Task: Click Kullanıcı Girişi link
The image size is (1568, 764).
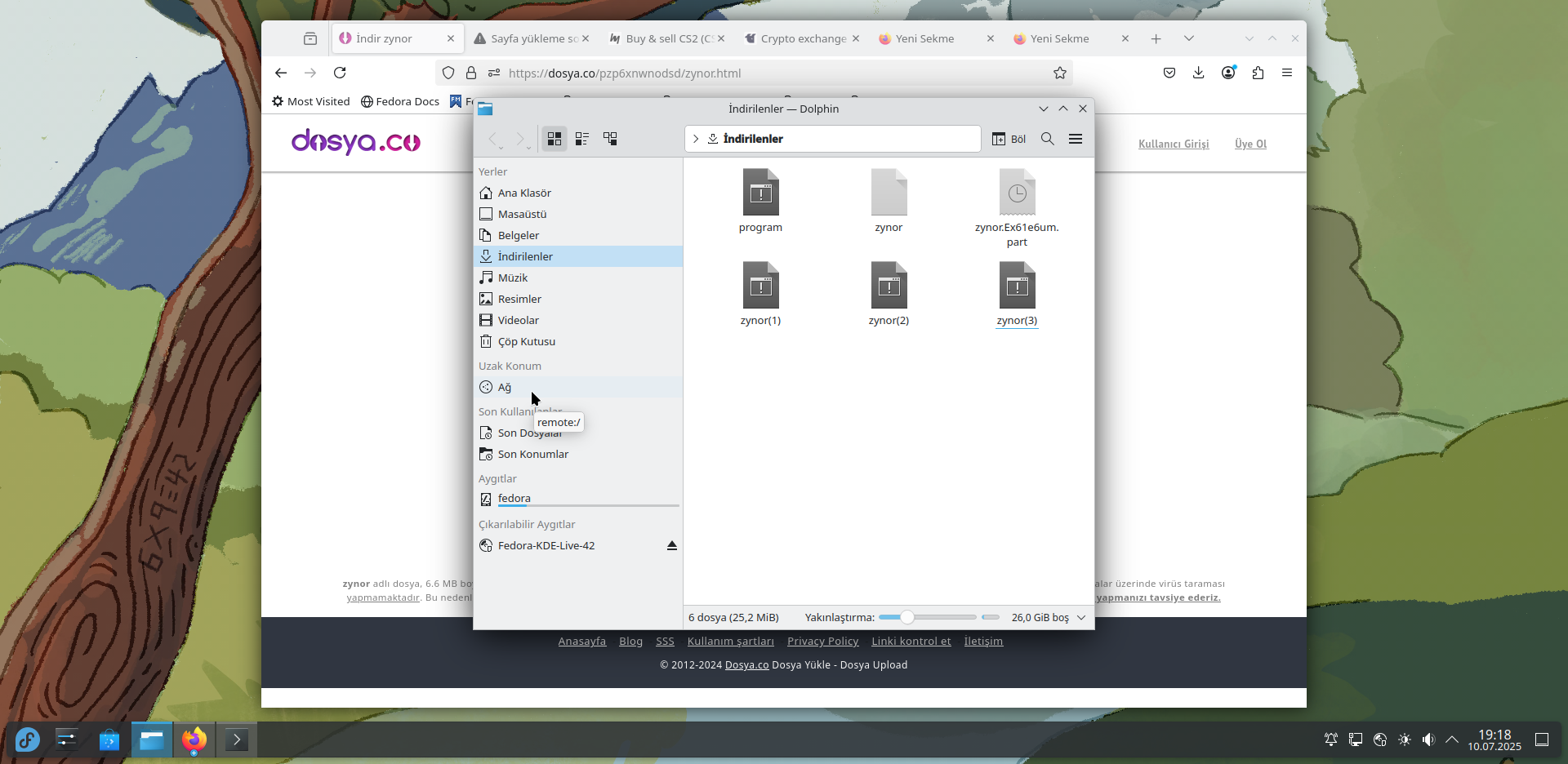Action: pos(1174,144)
